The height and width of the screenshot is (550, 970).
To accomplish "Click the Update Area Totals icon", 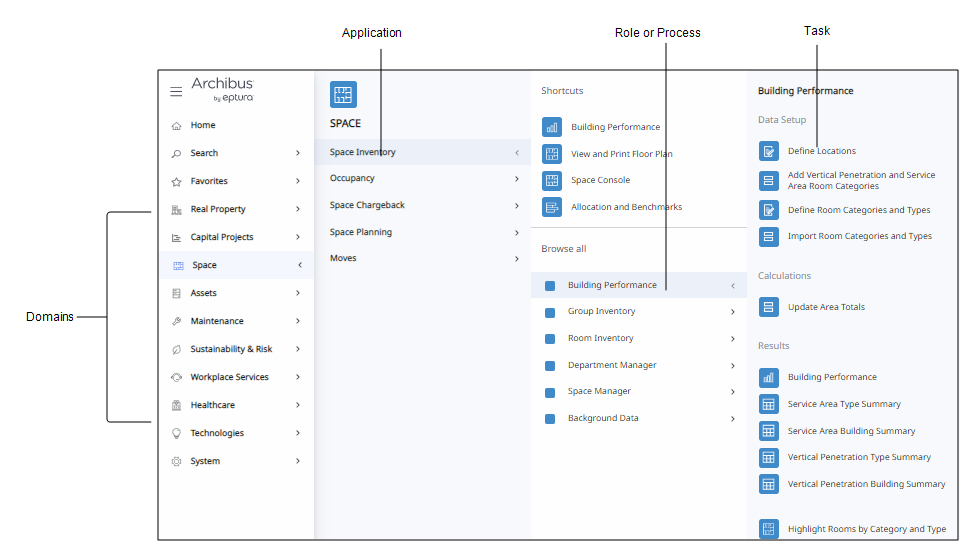I will (768, 307).
